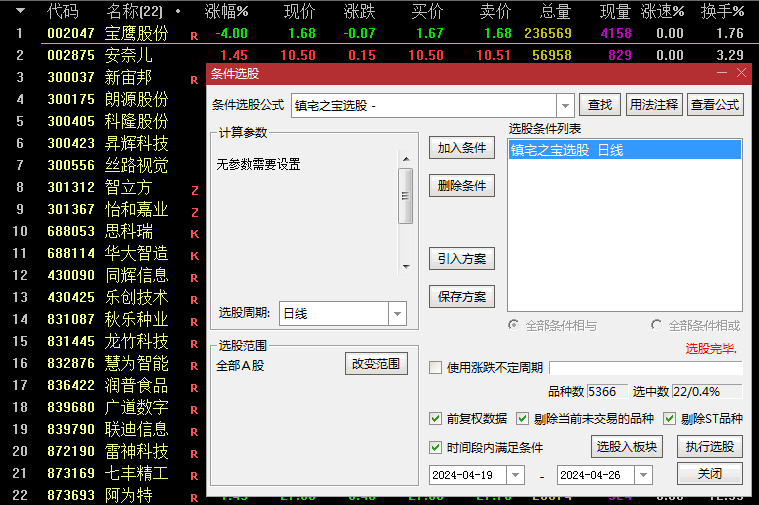
Task: Click the 计算参数 scrollbar thumb
Action: (406, 196)
